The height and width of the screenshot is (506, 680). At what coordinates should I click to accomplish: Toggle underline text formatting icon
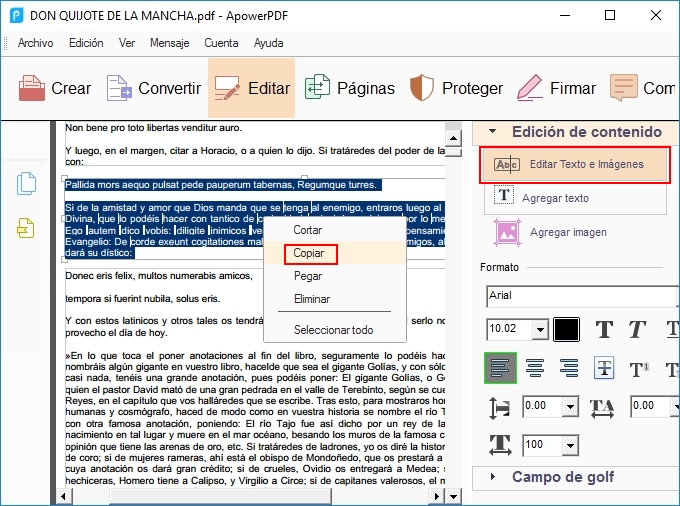673,330
